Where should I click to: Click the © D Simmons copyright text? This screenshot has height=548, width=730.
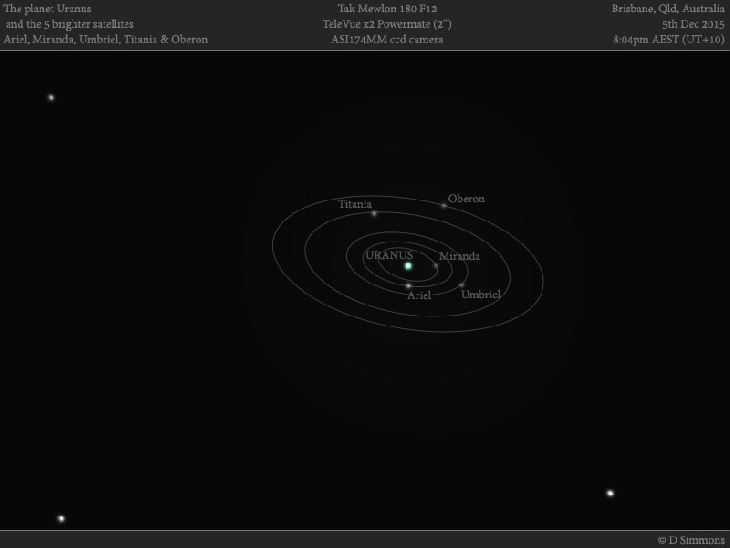691,540
